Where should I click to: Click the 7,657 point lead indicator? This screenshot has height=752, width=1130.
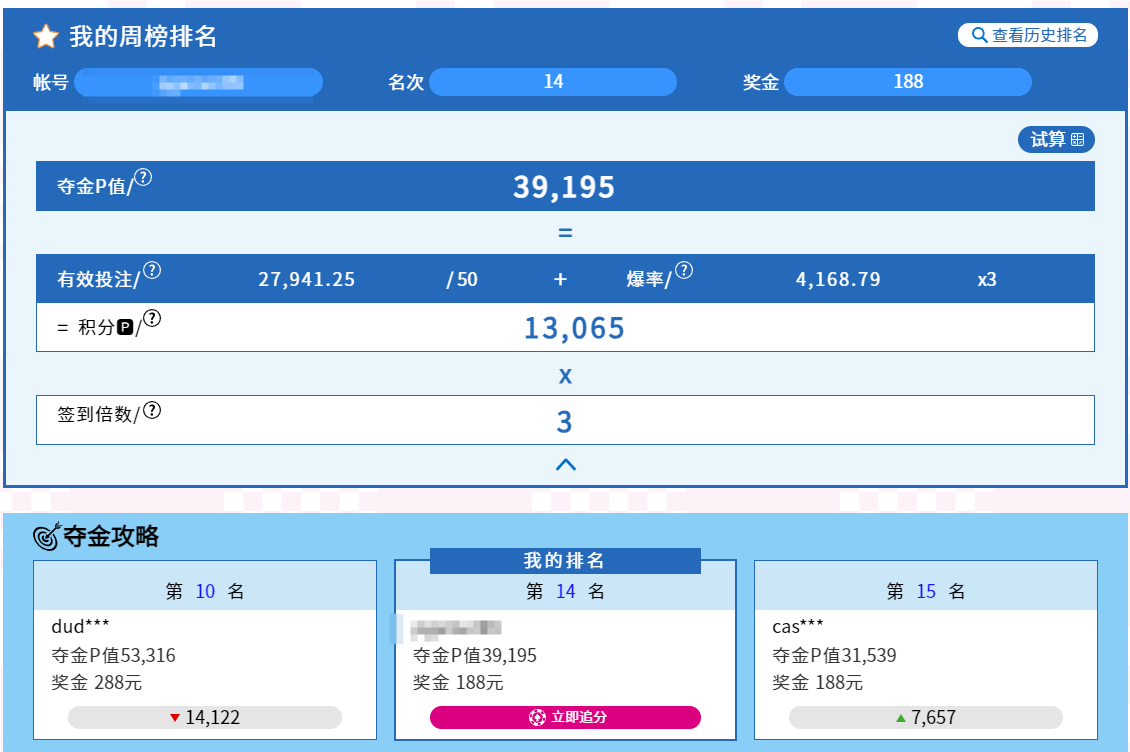tap(925, 717)
